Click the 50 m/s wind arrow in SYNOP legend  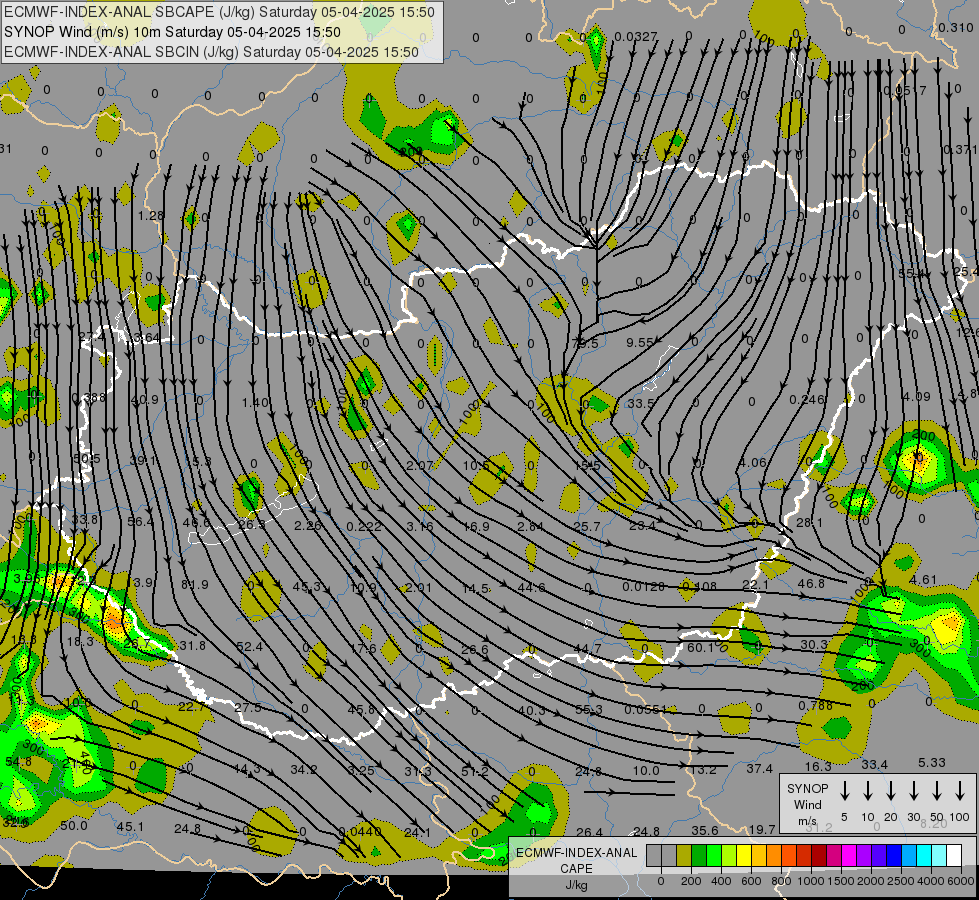click(937, 791)
